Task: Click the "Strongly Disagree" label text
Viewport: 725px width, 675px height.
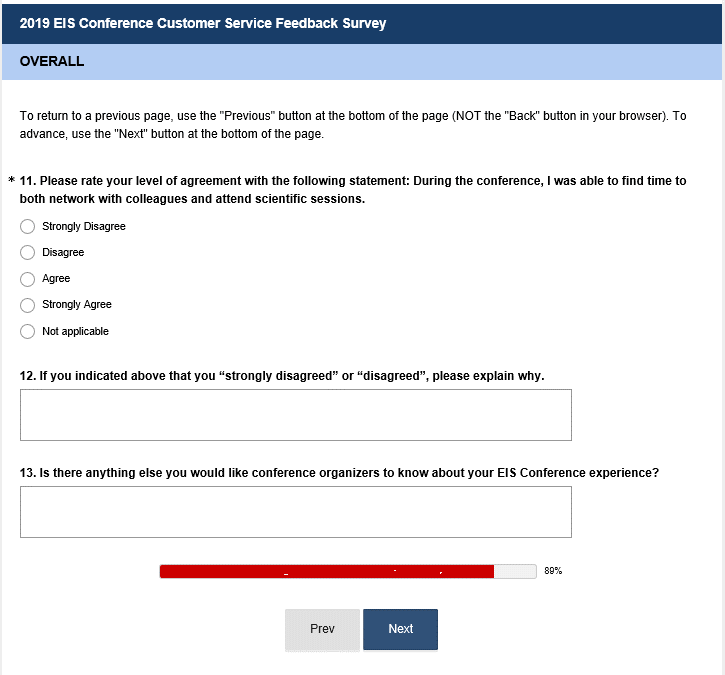Action: pos(84,226)
